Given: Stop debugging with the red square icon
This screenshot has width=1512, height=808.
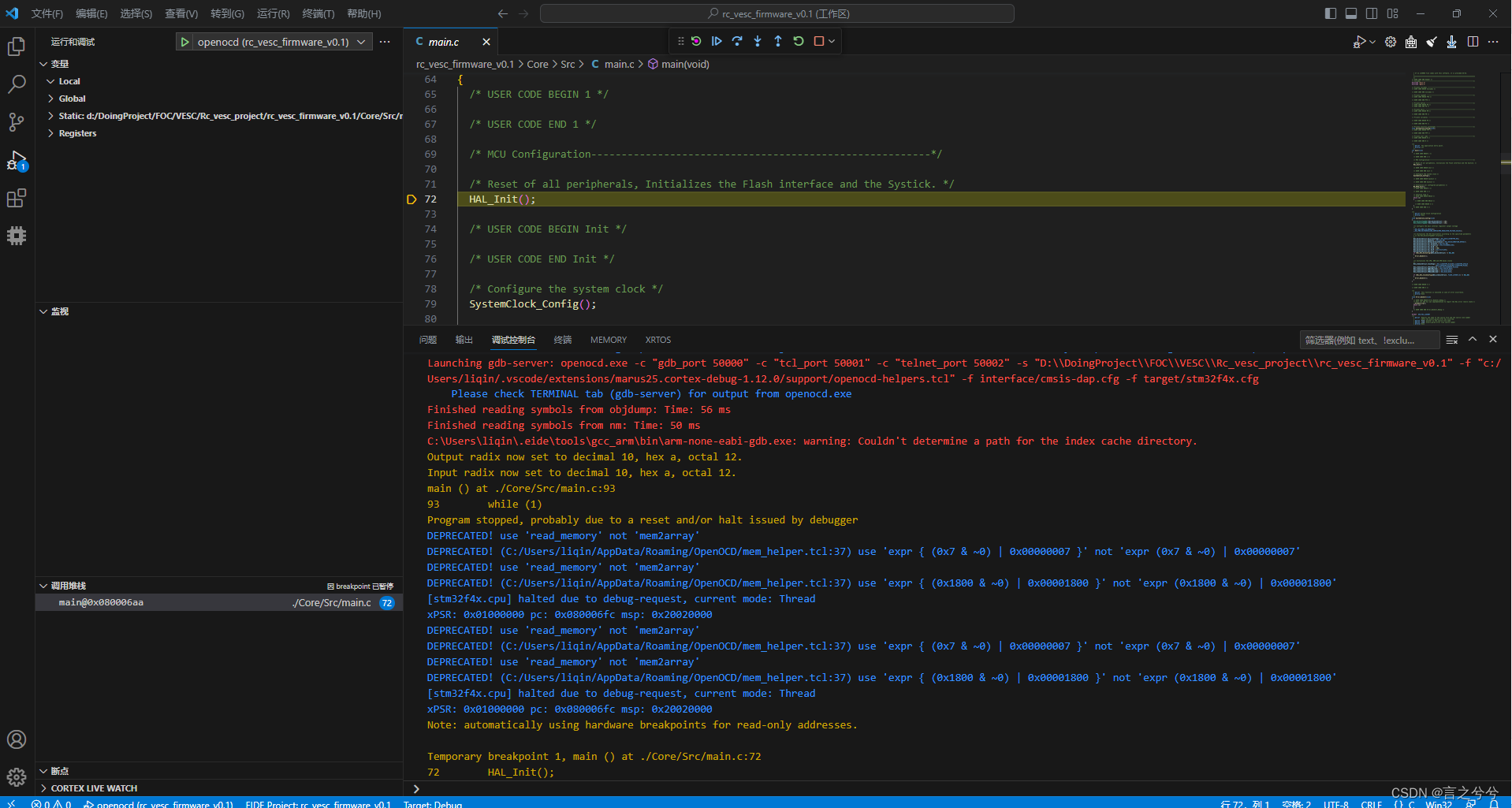Looking at the screenshot, I should tap(820, 41).
